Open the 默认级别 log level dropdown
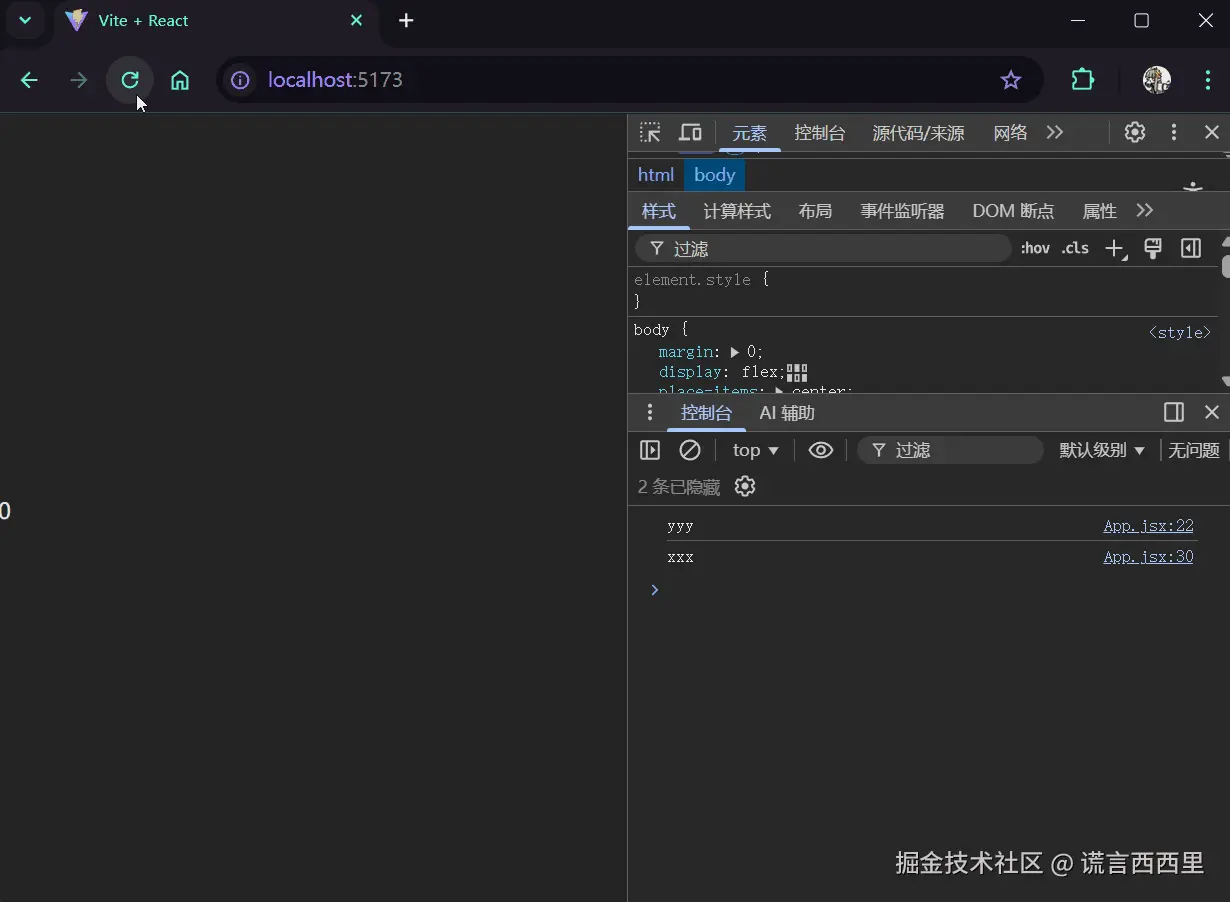 [1101, 450]
